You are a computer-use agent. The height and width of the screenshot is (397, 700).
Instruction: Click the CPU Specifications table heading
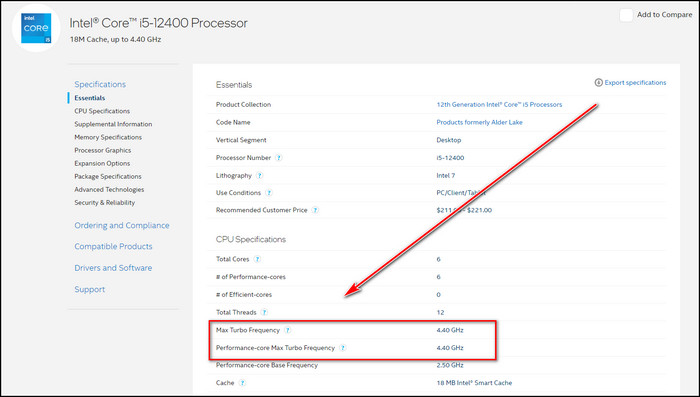[x=251, y=239]
